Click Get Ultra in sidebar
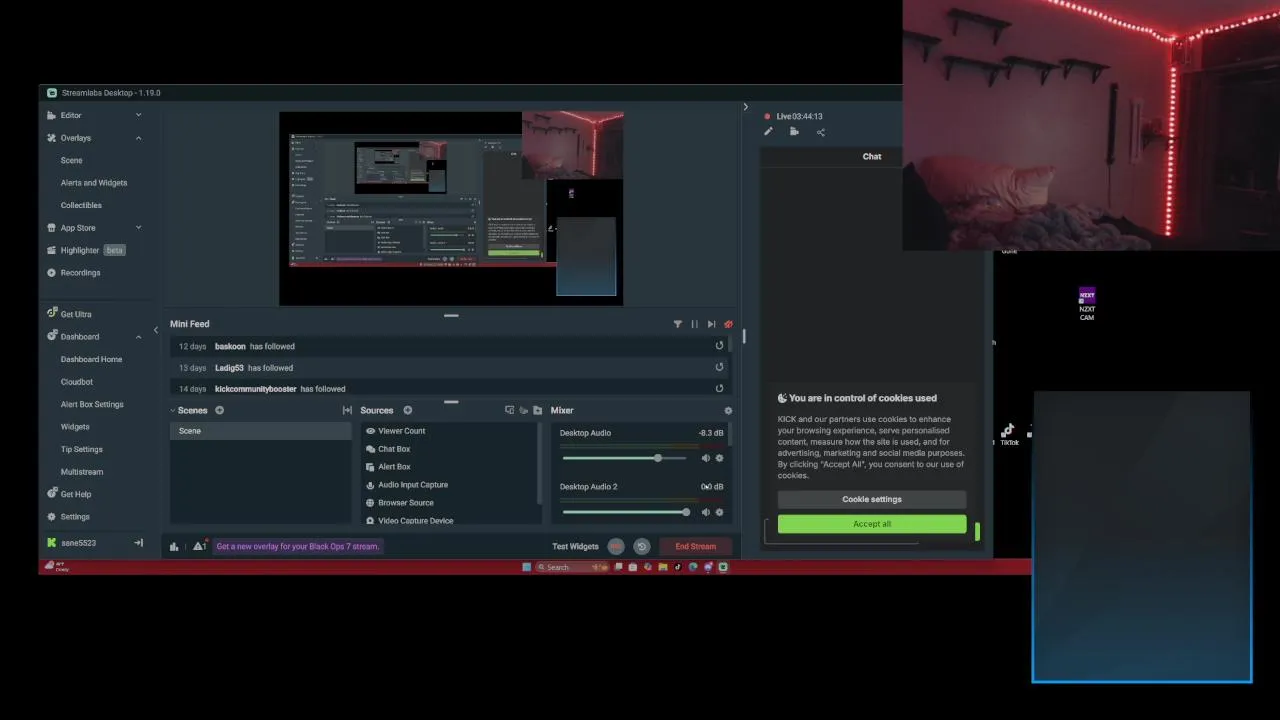This screenshot has width=1280, height=720. [76, 314]
